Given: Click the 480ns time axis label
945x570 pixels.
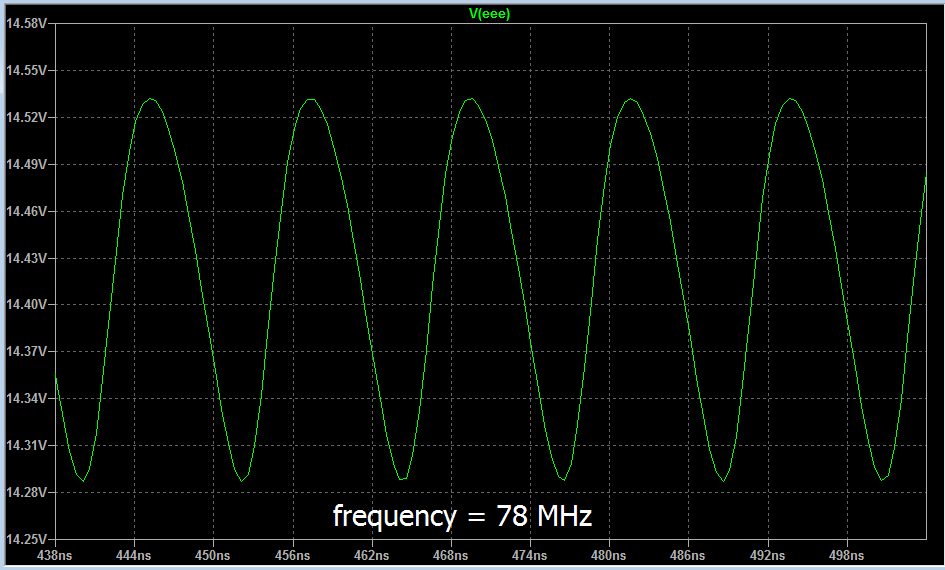Looking at the screenshot, I should (609, 556).
